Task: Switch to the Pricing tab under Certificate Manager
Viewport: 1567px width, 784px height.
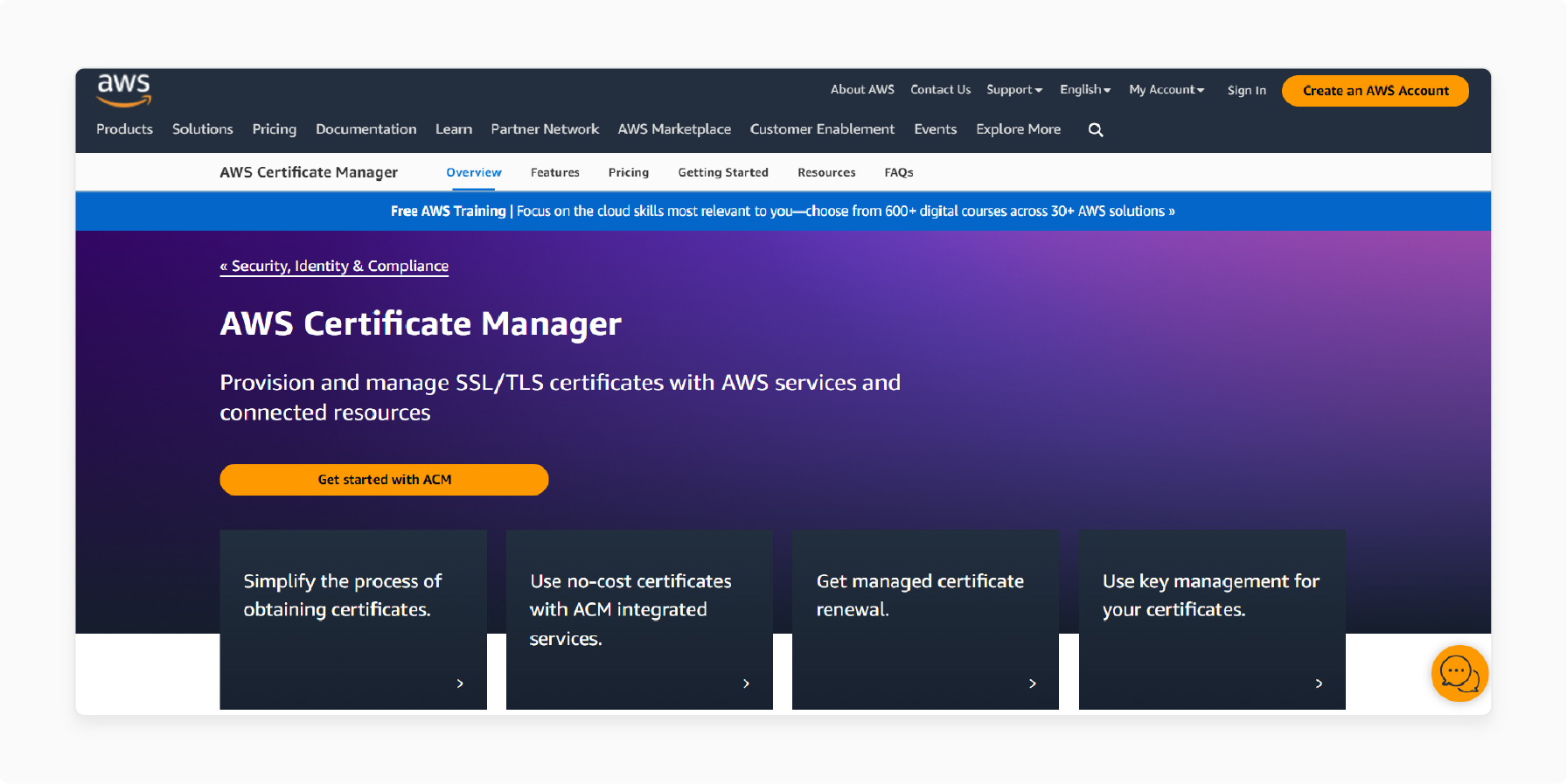Action: click(629, 173)
